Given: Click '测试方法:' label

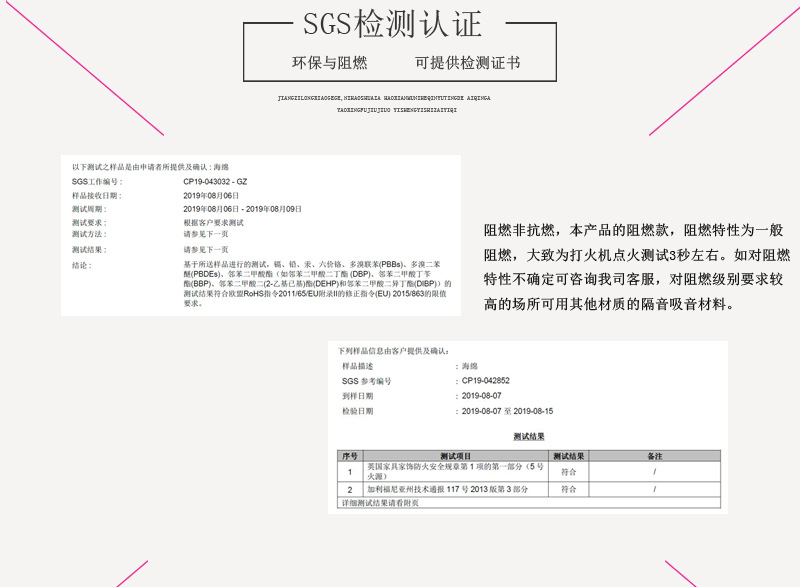Looking at the screenshot, I should pos(89,234).
